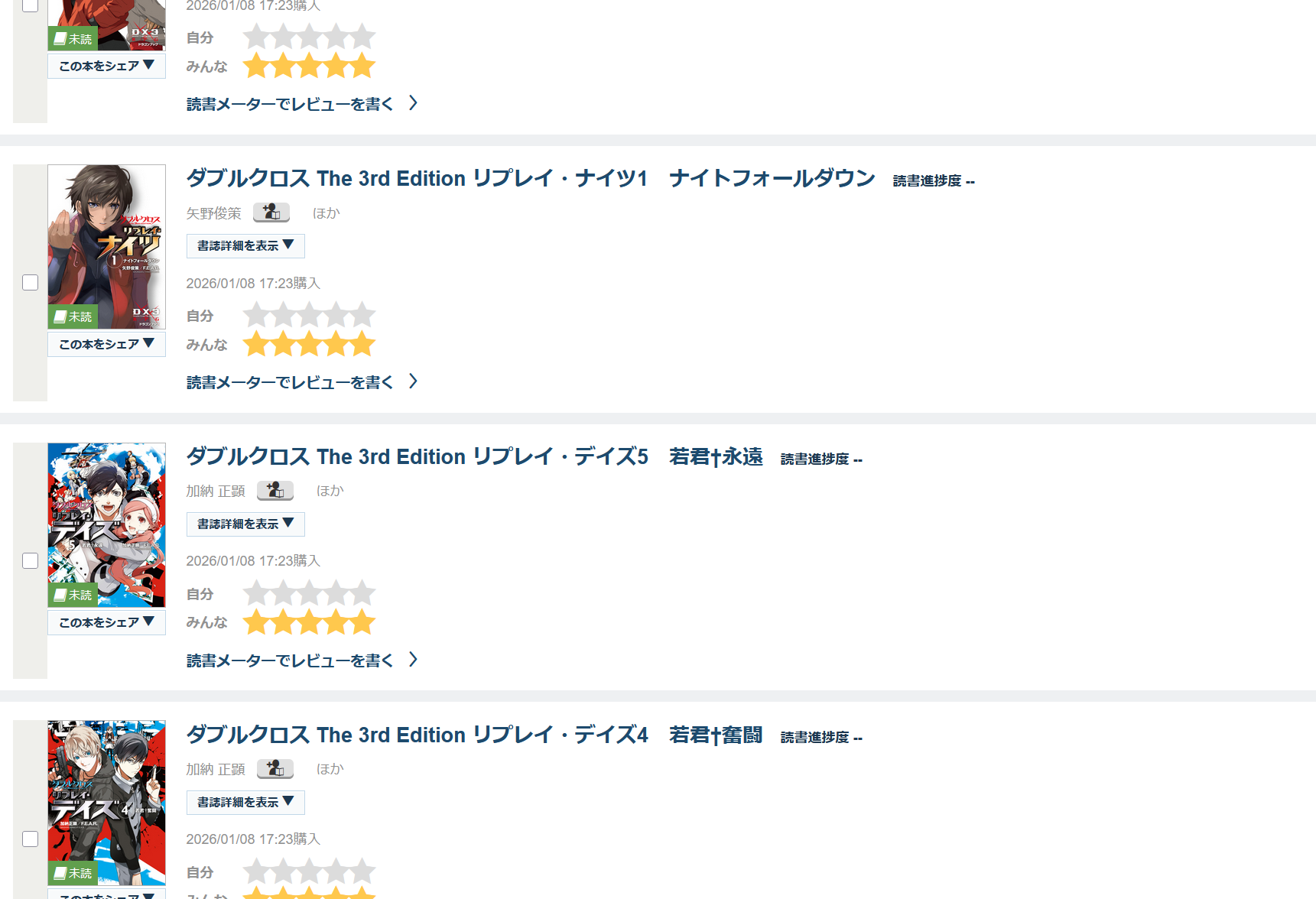Click follow-author icon for Days5 book
The image size is (1316, 899).
pyautogui.click(x=275, y=491)
